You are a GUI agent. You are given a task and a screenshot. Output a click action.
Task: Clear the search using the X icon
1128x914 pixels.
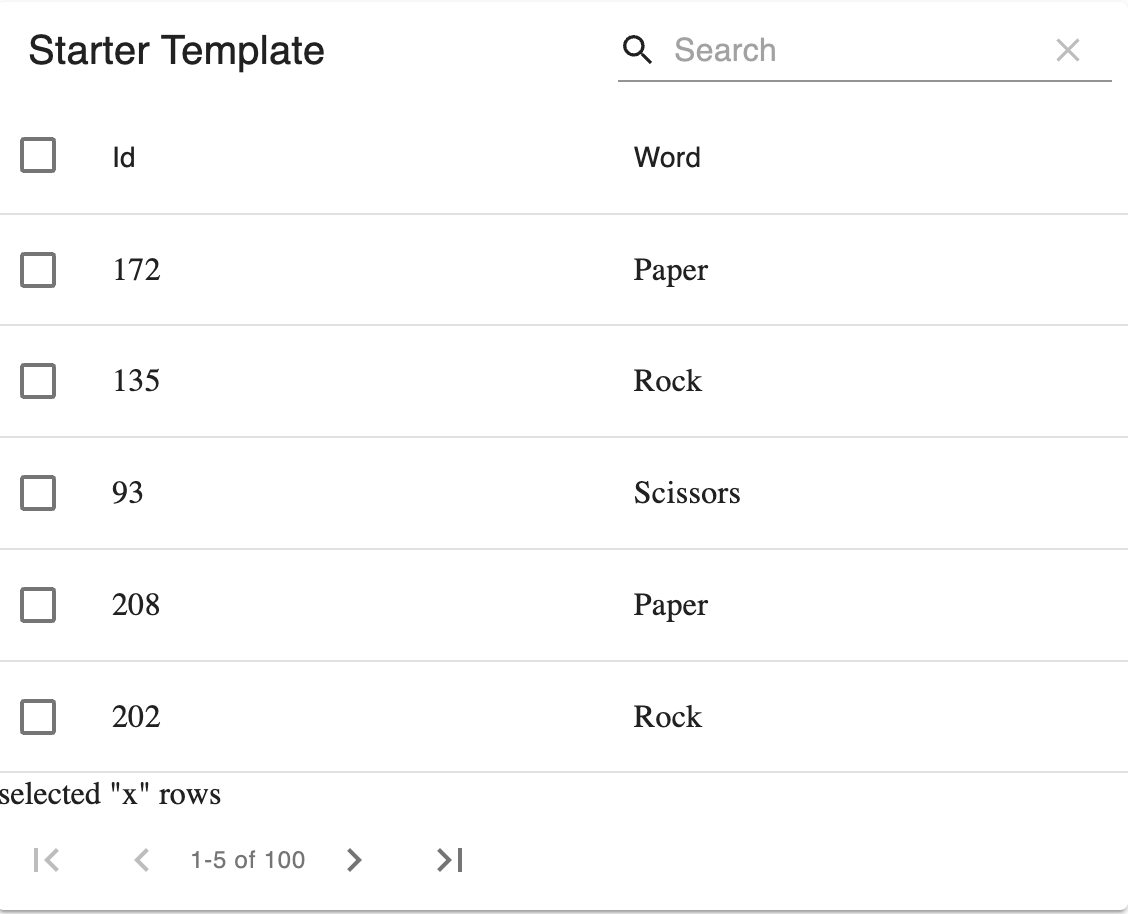pyautogui.click(x=1068, y=50)
